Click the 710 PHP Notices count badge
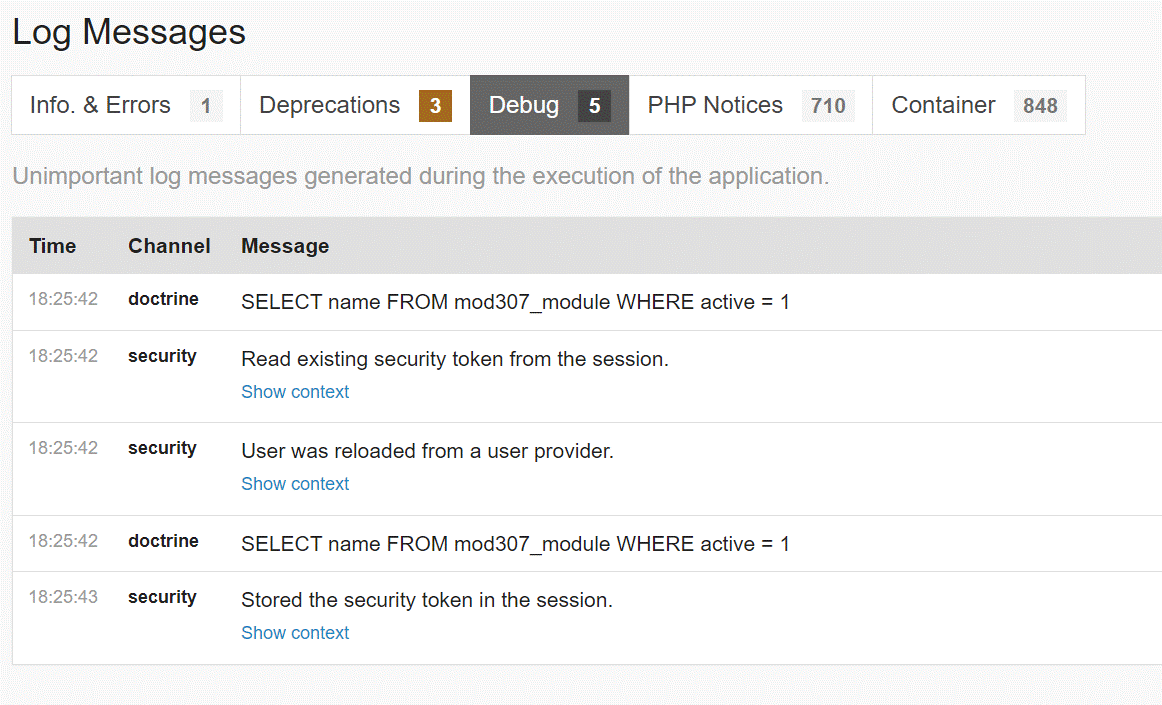This screenshot has width=1162, height=705. (x=828, y=106)
